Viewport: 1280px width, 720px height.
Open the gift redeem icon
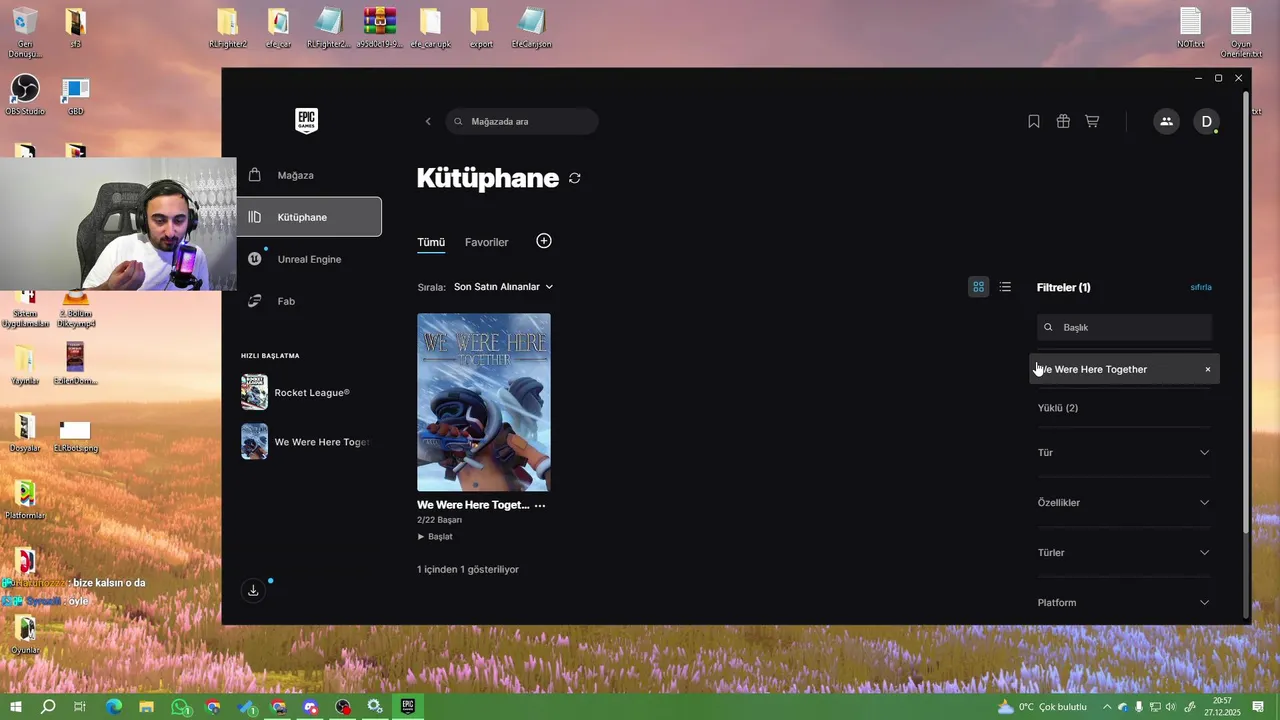(x=1063, y=121)
